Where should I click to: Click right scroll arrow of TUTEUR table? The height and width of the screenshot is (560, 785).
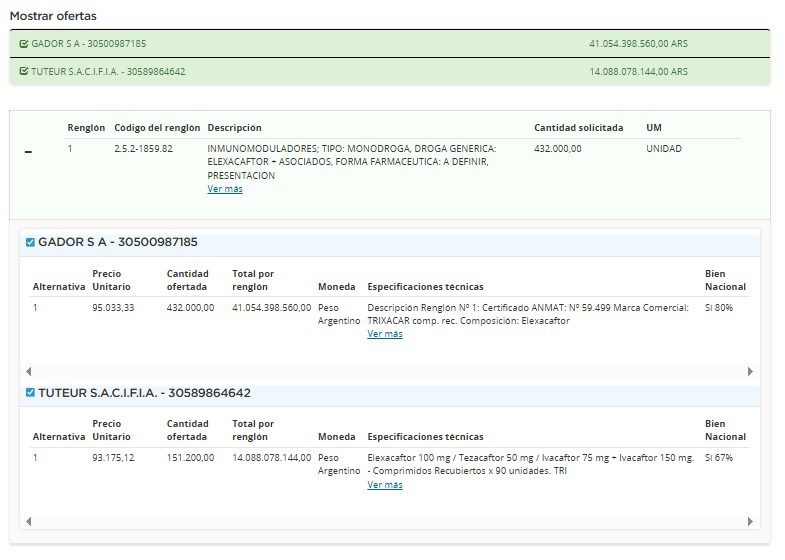pos(750,522)
